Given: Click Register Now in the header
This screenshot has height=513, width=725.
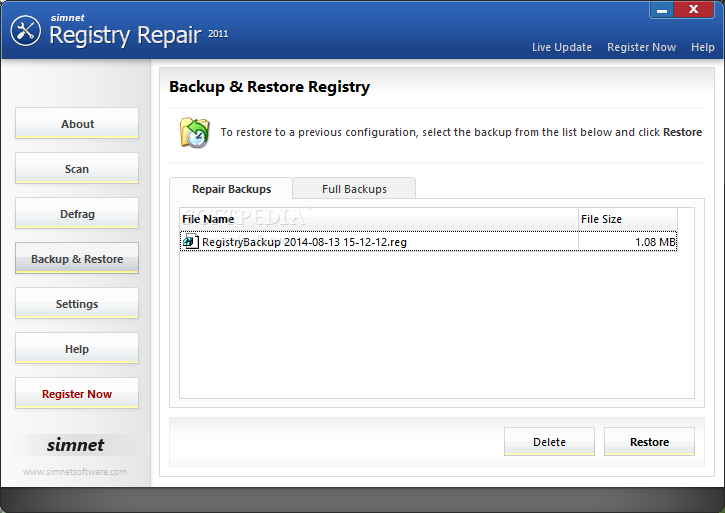Looking at the screenshot, I should (641, 47).
